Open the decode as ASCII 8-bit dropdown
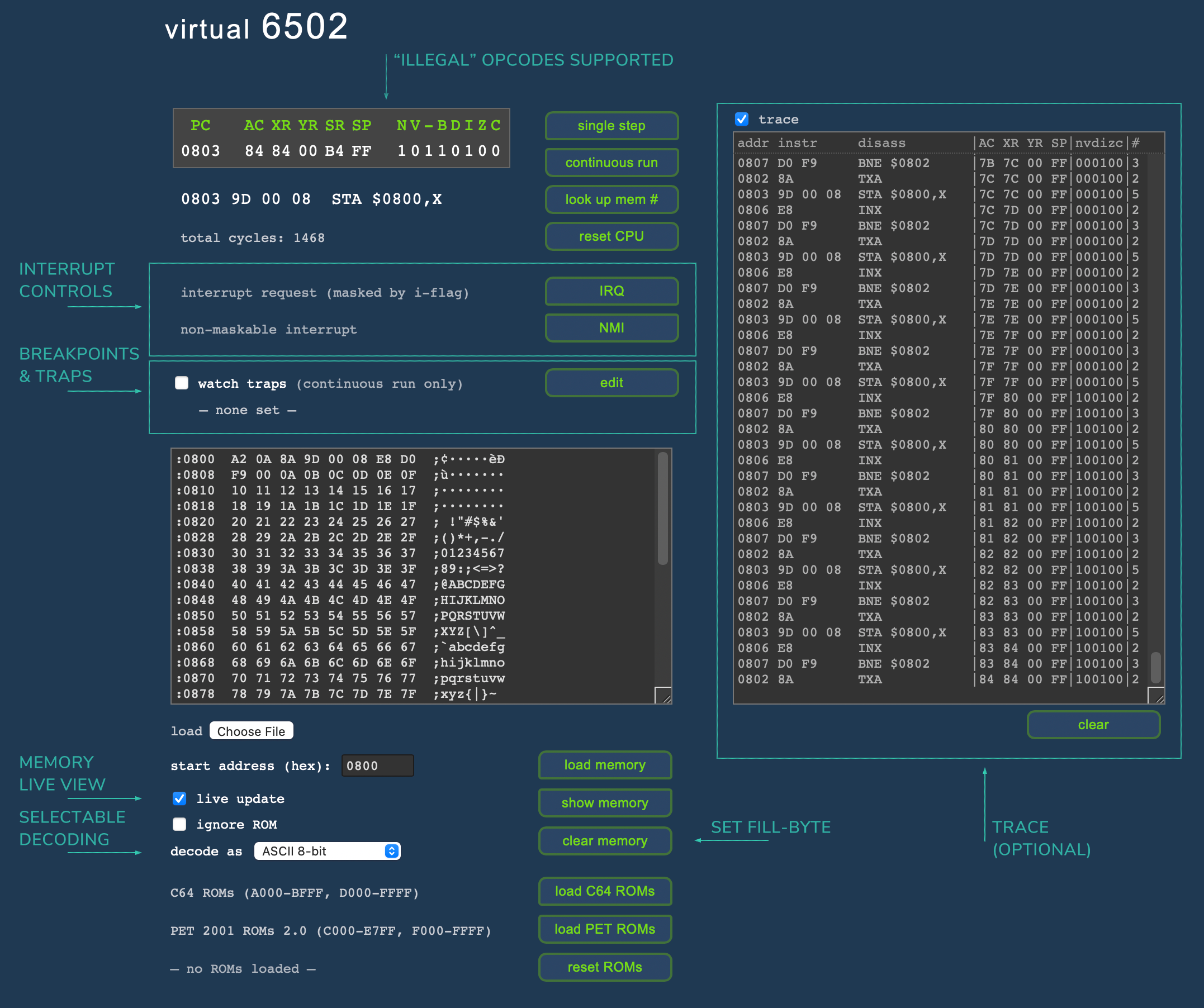 (328, 851)
